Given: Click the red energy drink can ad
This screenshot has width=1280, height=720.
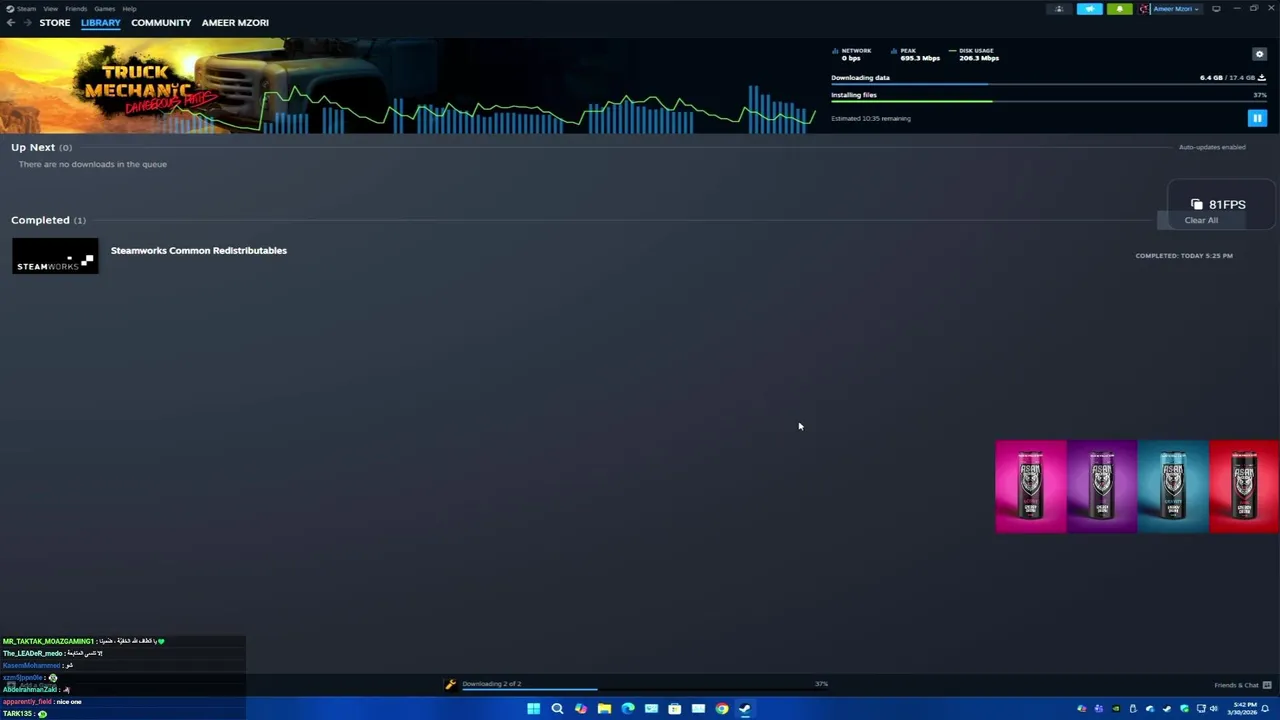Looking at the screenshot, I should [x=1244, y=486].
